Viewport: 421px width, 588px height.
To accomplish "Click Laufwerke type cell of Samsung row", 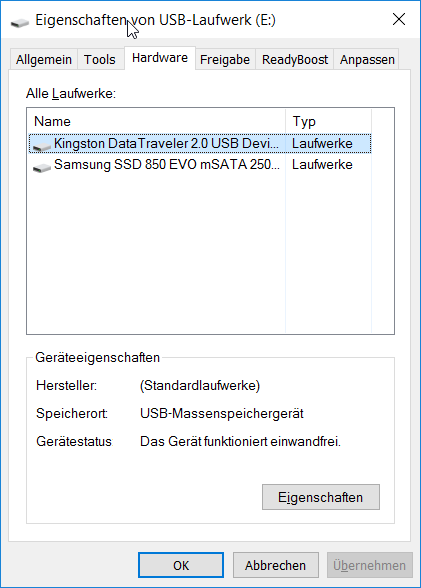I will coord(322,165).
